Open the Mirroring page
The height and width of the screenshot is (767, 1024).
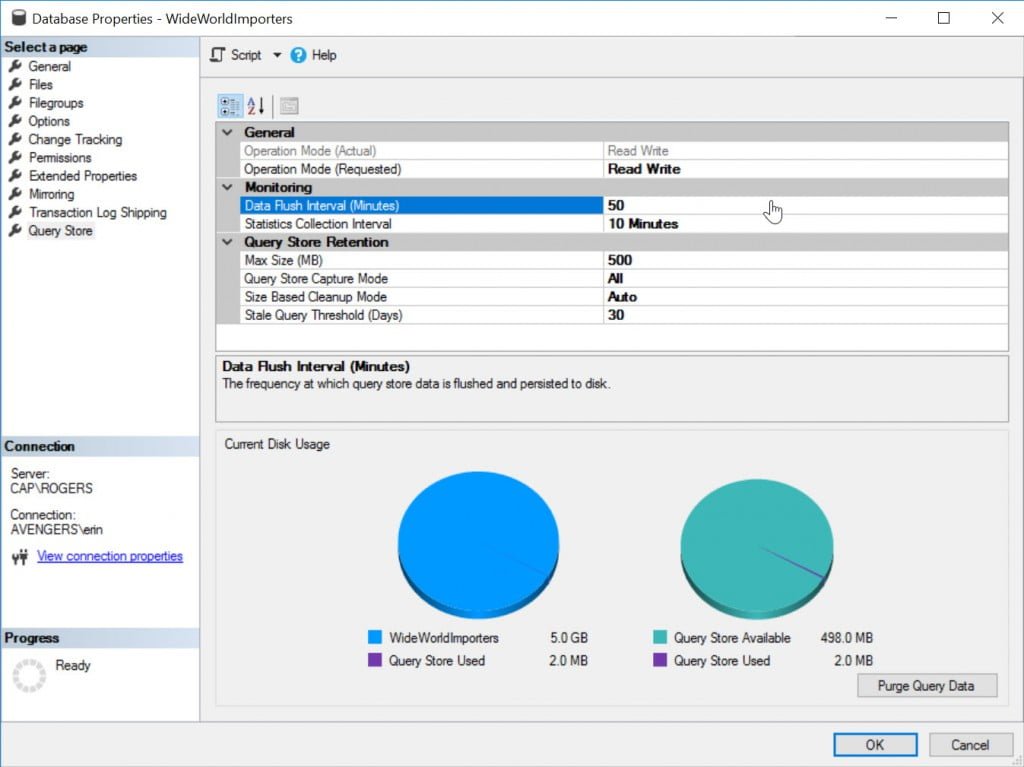click(x=52, y=194)
